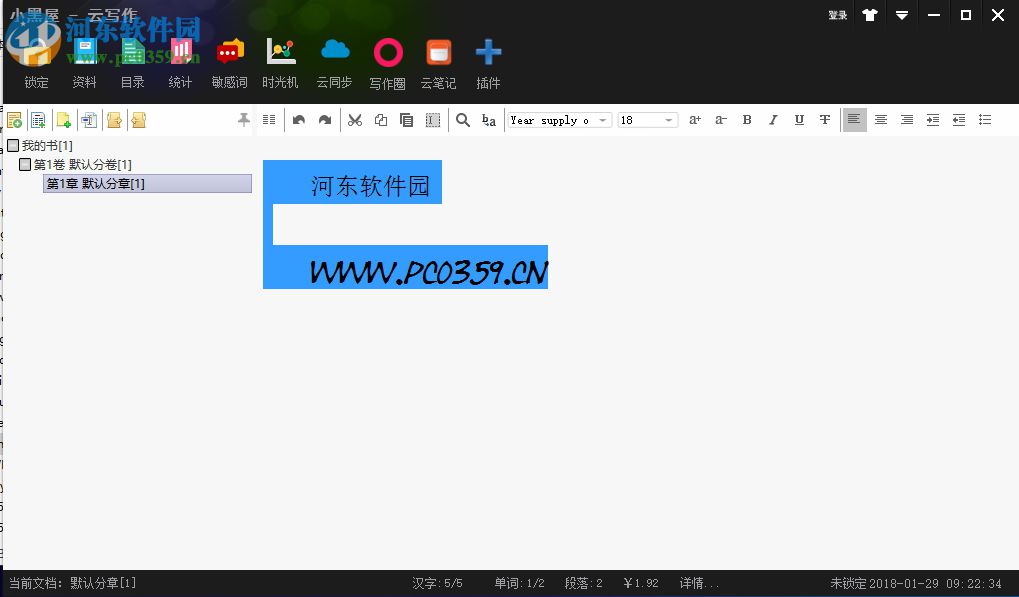View the 统计 statistics panel
Image resolution: width=1019 pixels, height=597 pixels.
pyautogui.click(x=180, y=60)
